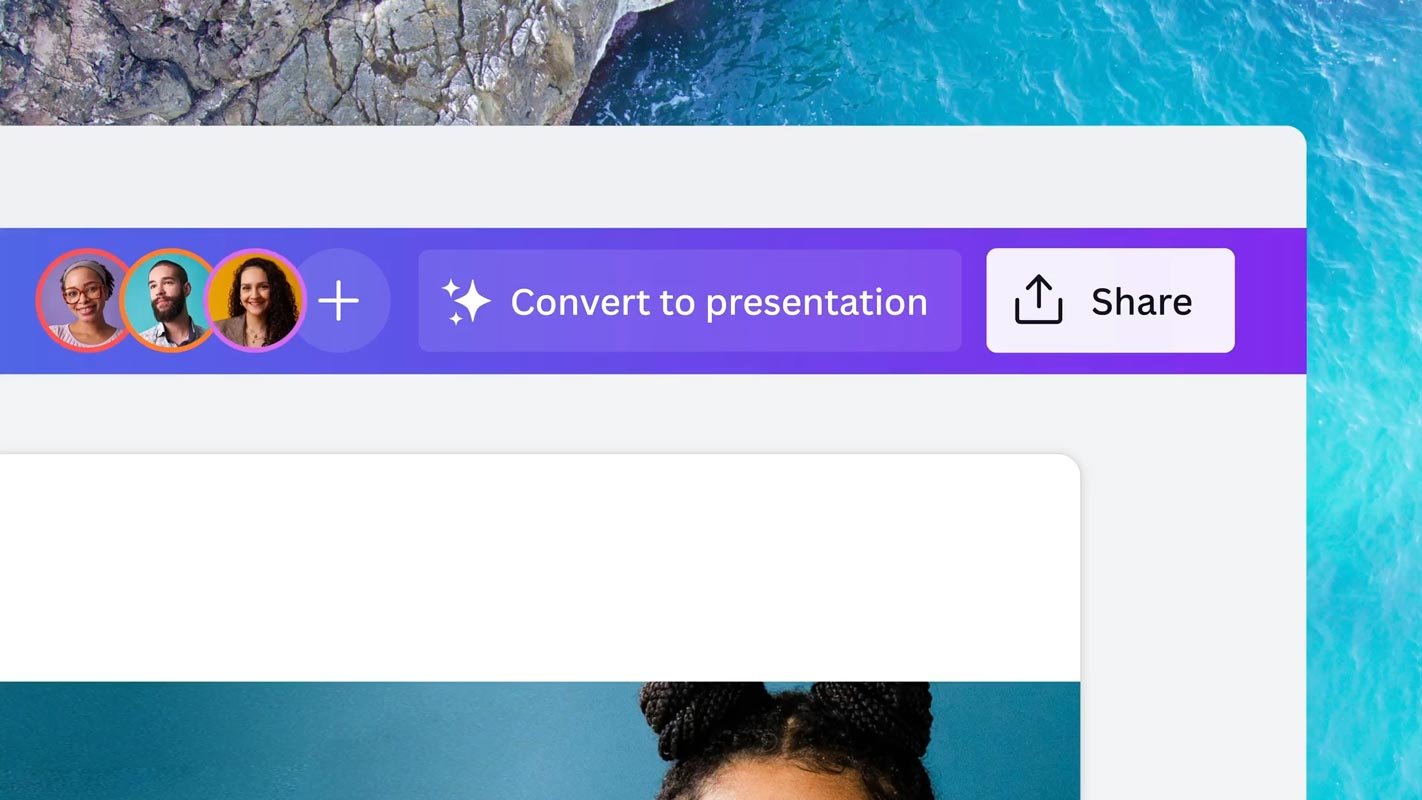Click the rocky cliff in the desktop wallpaper
Image resolution: width=1422 pixels, height=800 pixels.
point(300,60)
